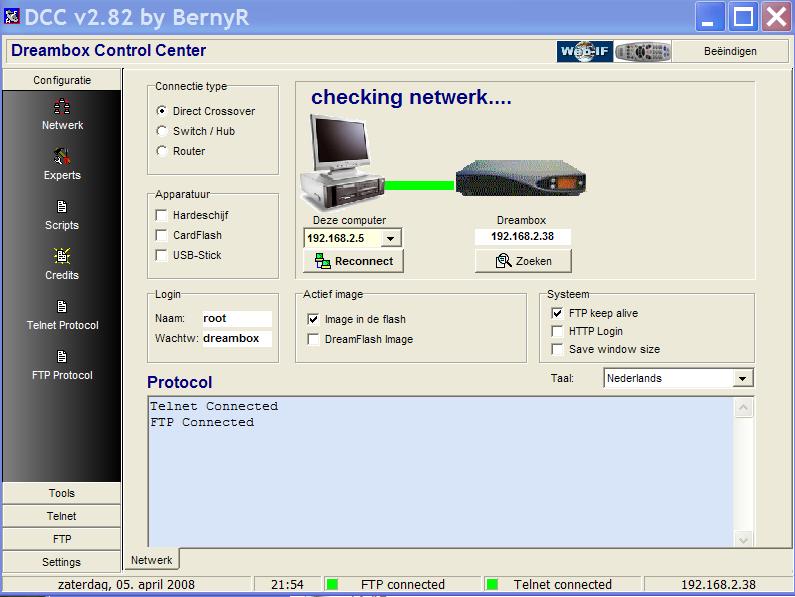The height and width of the screenshot is (597, 795).
Task: Click the desktop computer image
Action: coord(342,162)
